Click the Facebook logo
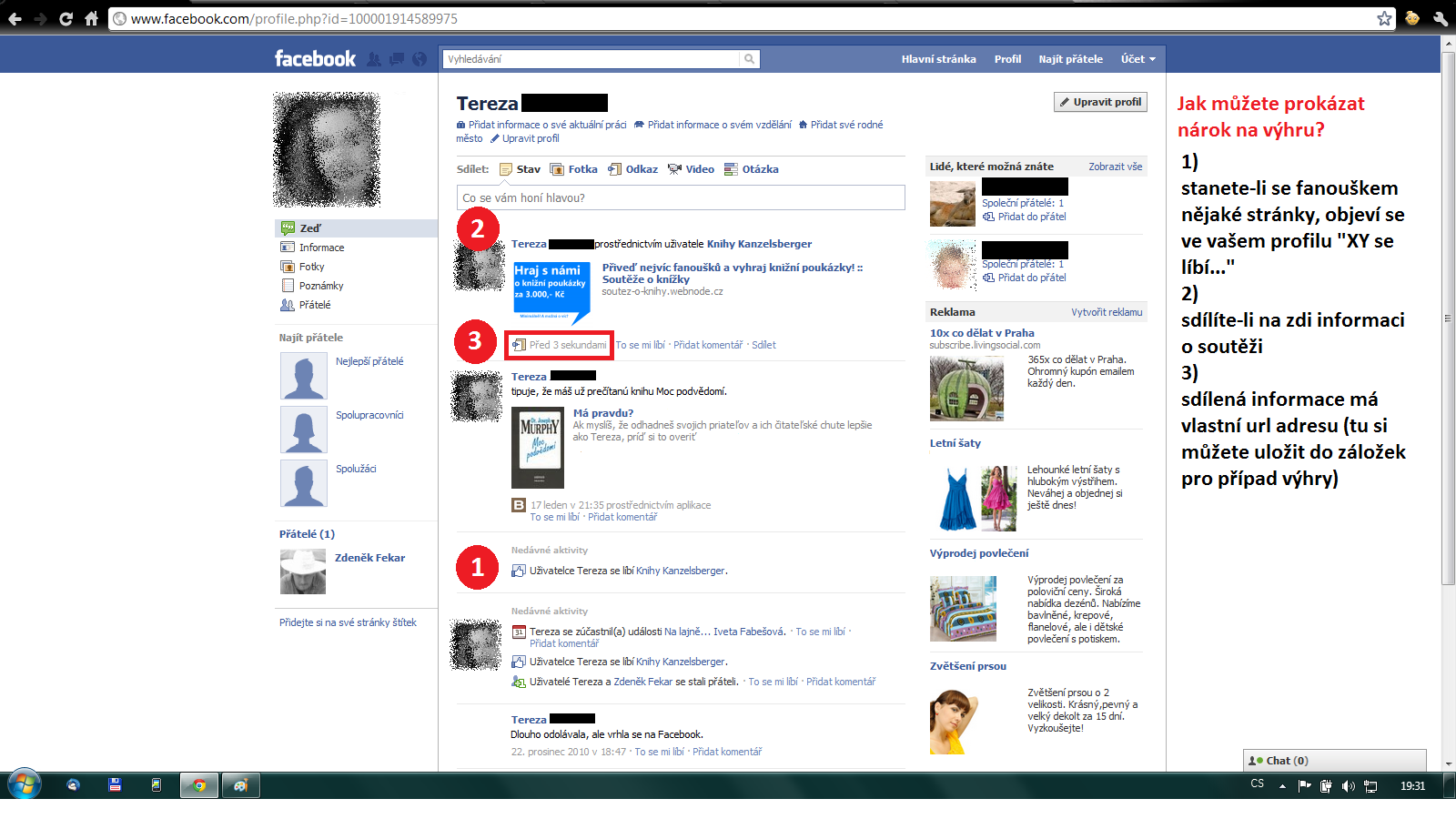This screenshot has width=1456, height=819. [315, 59]
